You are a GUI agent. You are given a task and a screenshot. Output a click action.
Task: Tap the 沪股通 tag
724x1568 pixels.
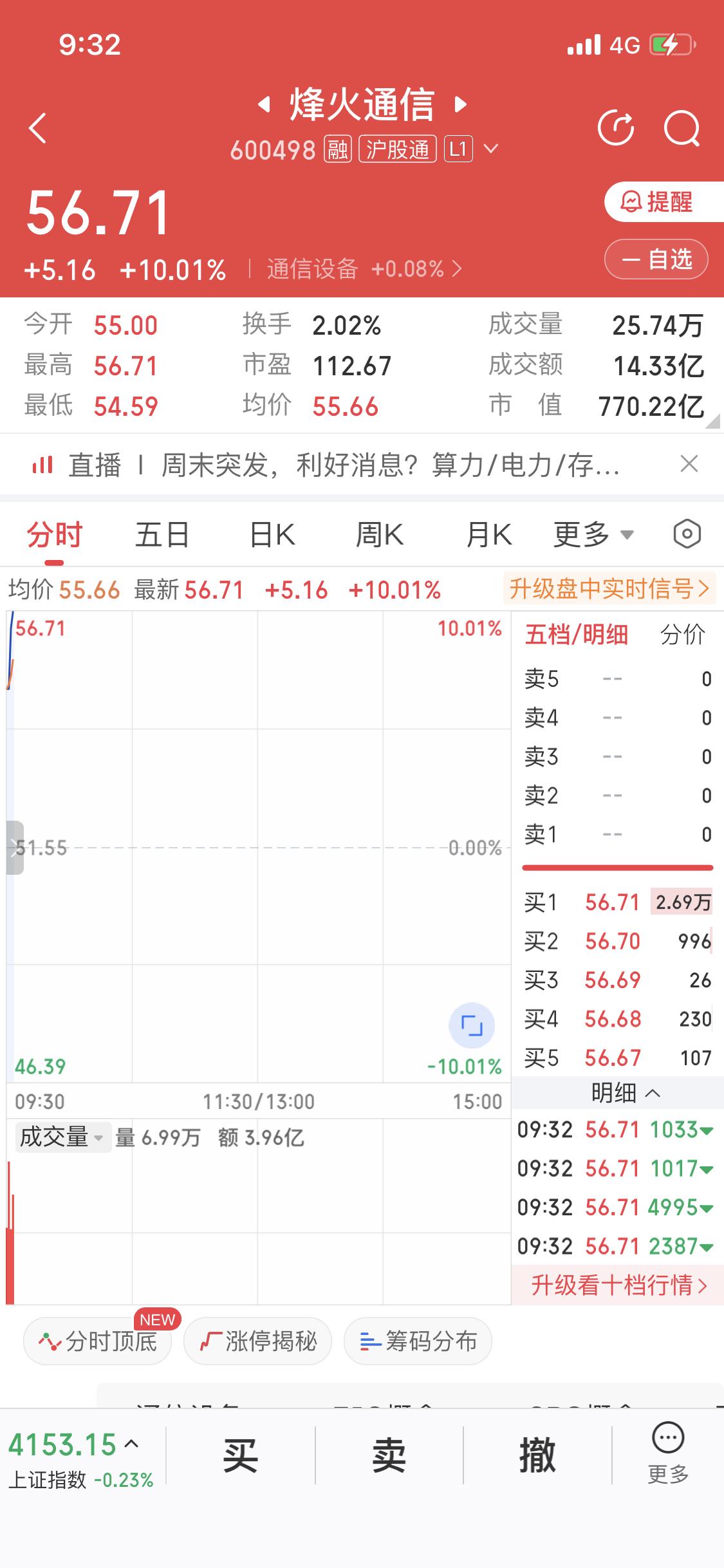pos(398,149)
